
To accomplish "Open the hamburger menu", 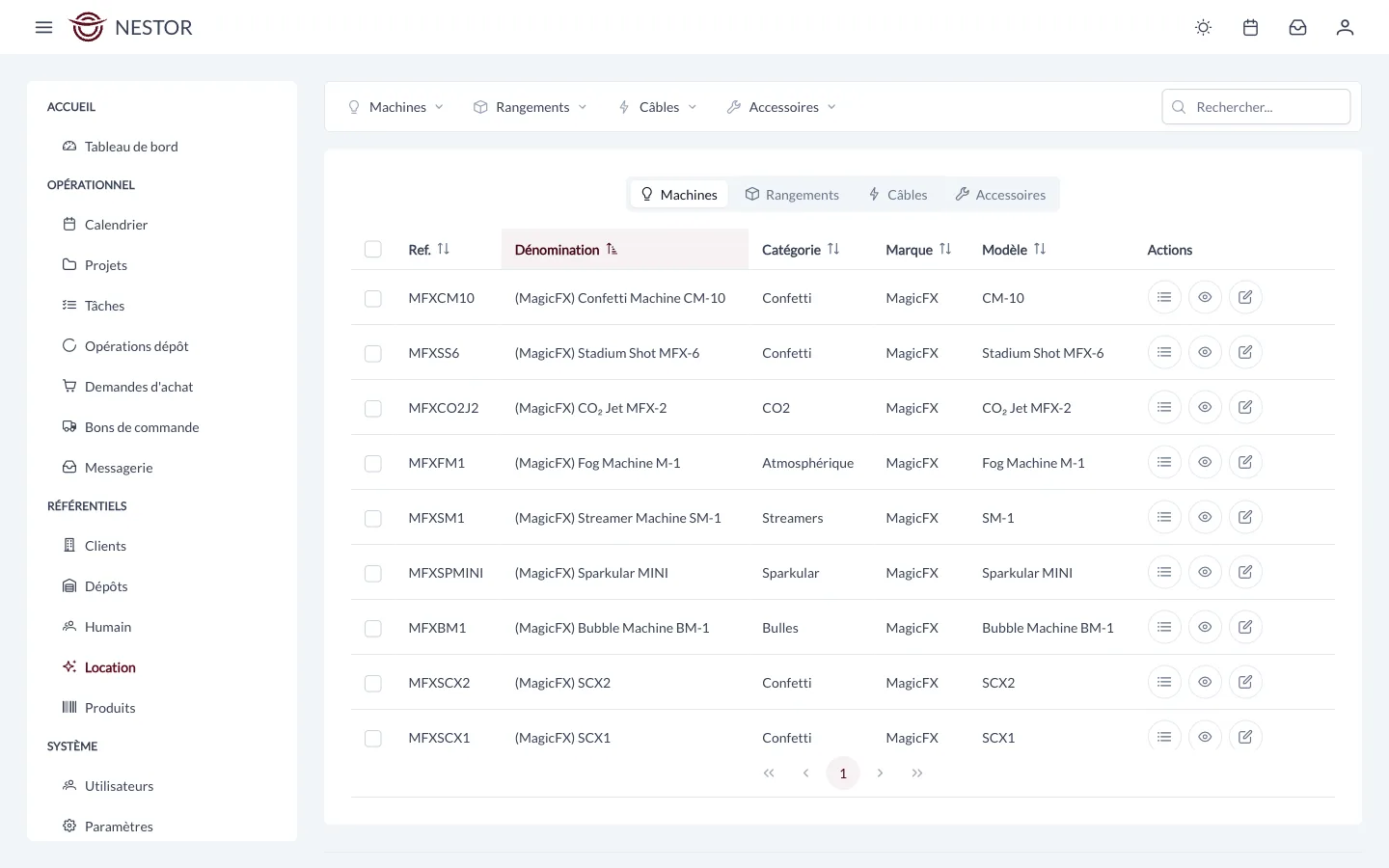I will click(43, 27).
